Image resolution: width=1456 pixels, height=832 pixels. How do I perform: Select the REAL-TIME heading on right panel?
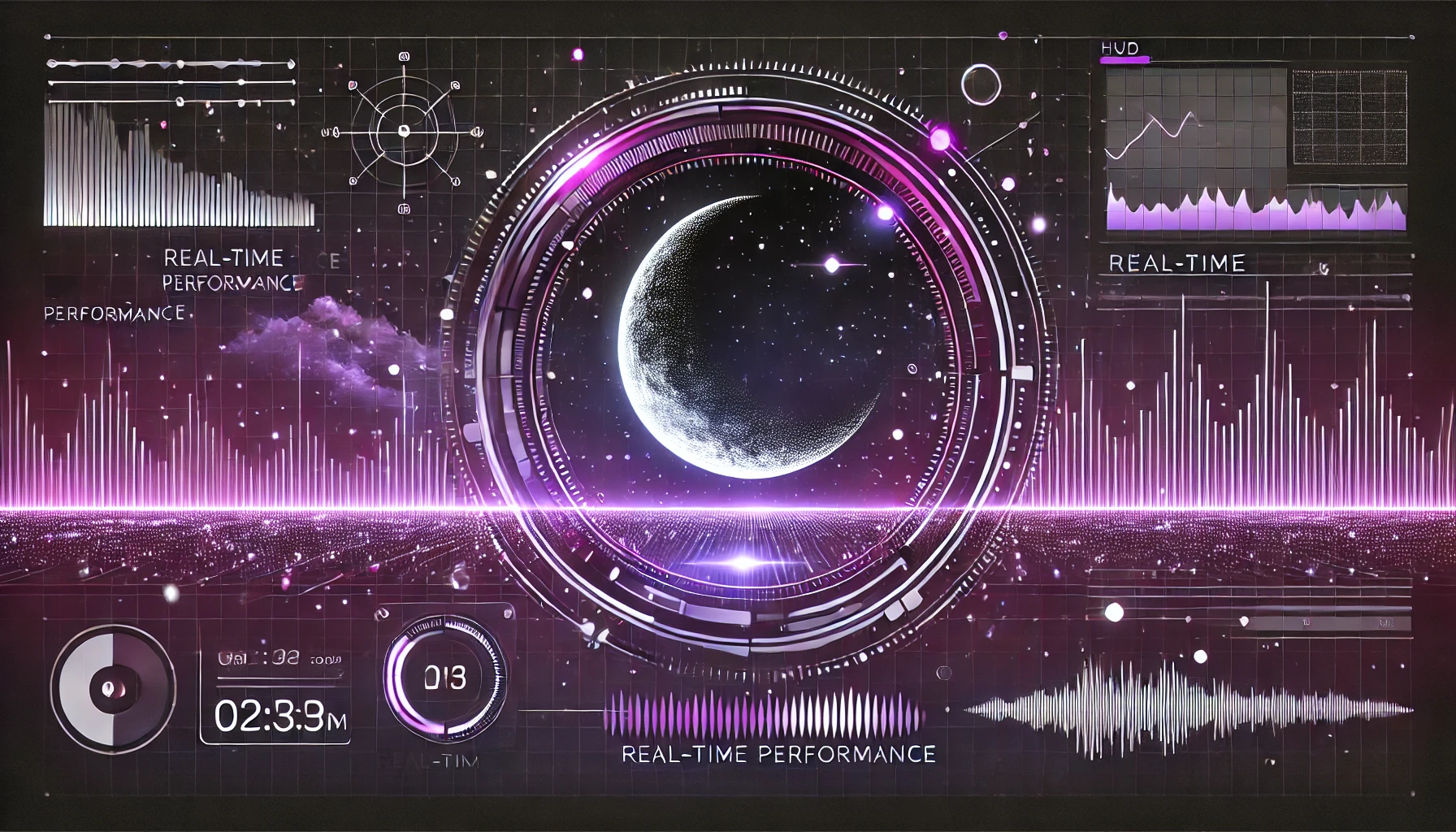(1176, 263)
